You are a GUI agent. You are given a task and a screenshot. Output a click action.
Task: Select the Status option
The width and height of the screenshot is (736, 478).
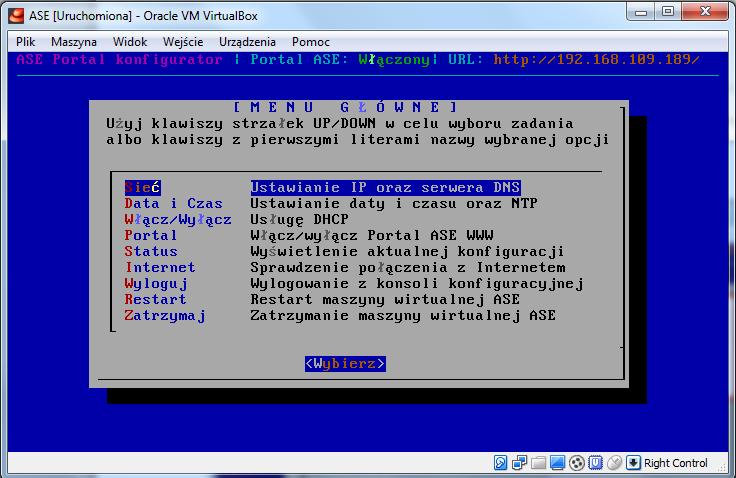[151, 251]
